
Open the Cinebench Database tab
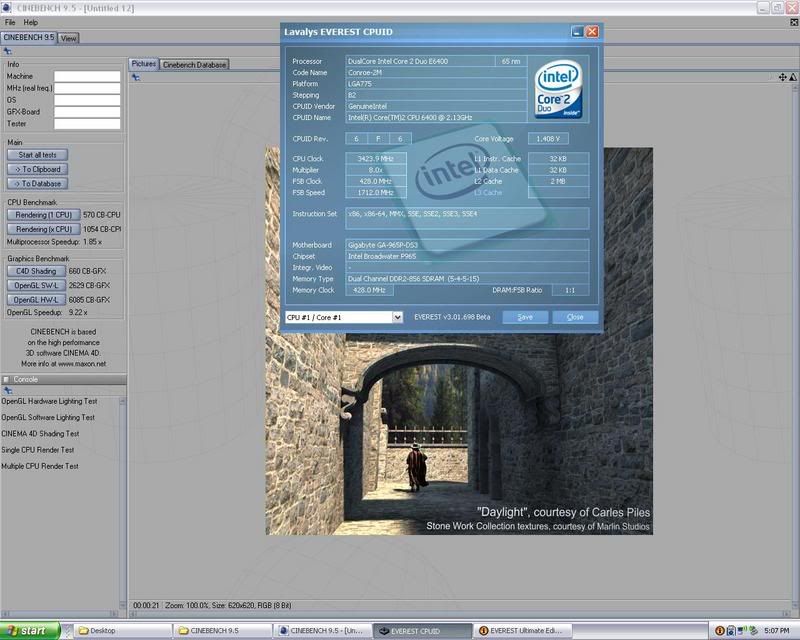(x=194, y=65)
